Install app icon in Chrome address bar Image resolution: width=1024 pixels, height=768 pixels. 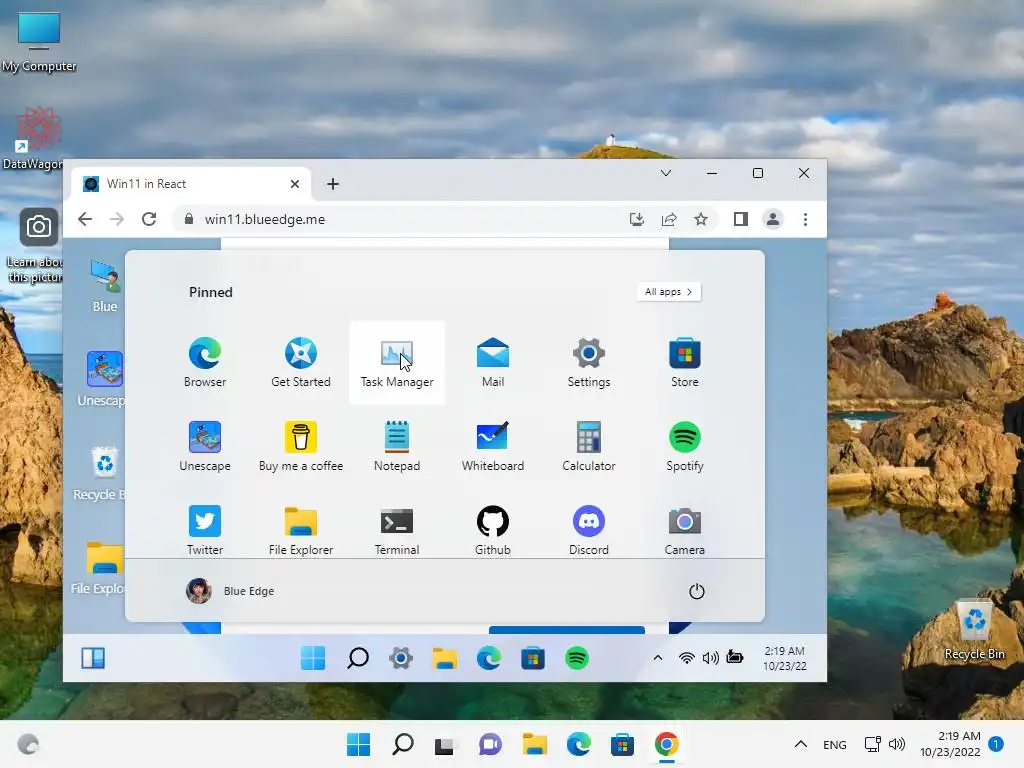(x=637, y=219)
